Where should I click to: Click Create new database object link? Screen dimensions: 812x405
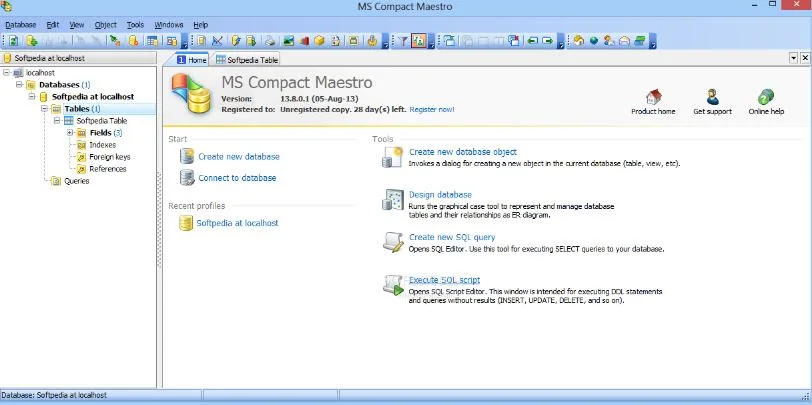463,152
